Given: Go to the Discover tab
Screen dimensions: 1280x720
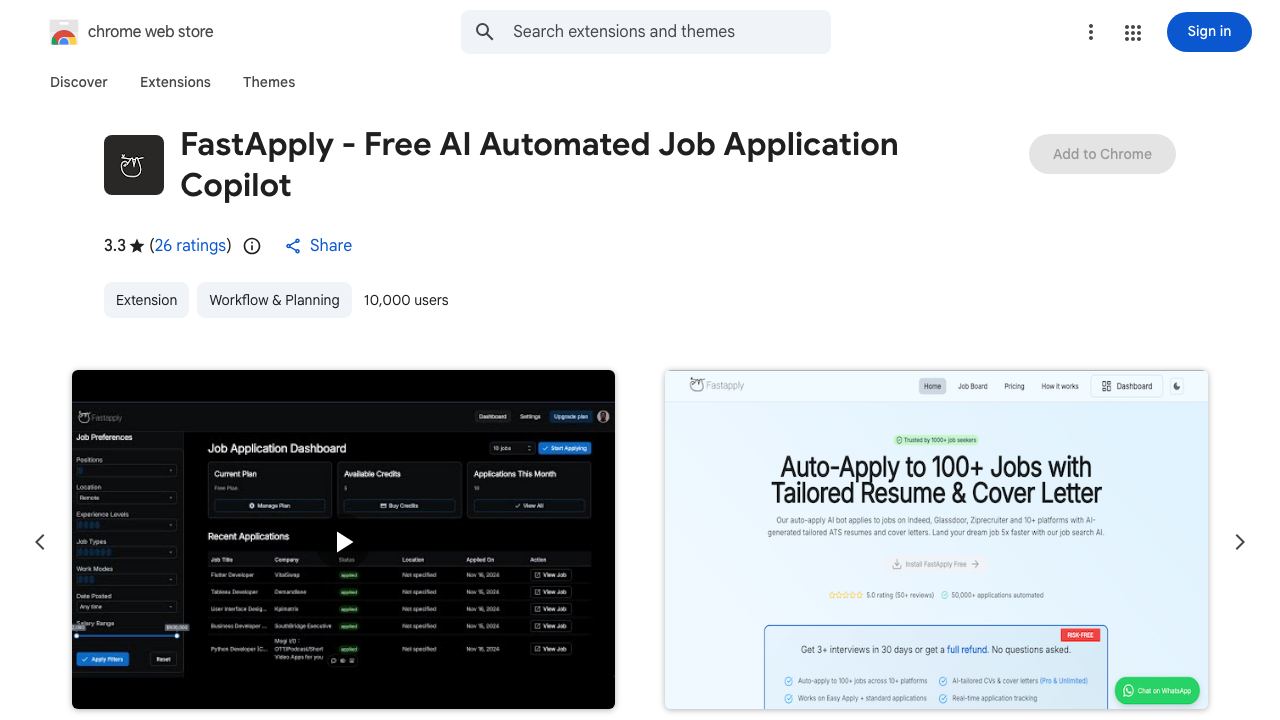Looking at the screenshot, I should [79, 82].
